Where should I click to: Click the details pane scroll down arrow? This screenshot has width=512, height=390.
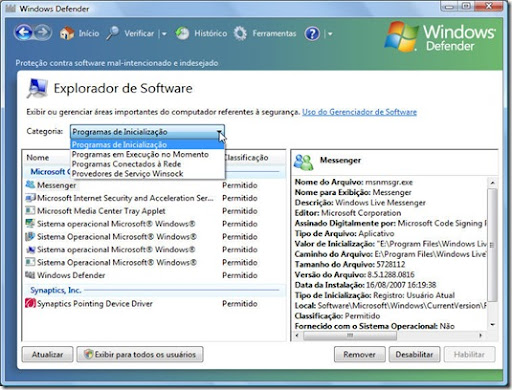[x=492, y=325]
